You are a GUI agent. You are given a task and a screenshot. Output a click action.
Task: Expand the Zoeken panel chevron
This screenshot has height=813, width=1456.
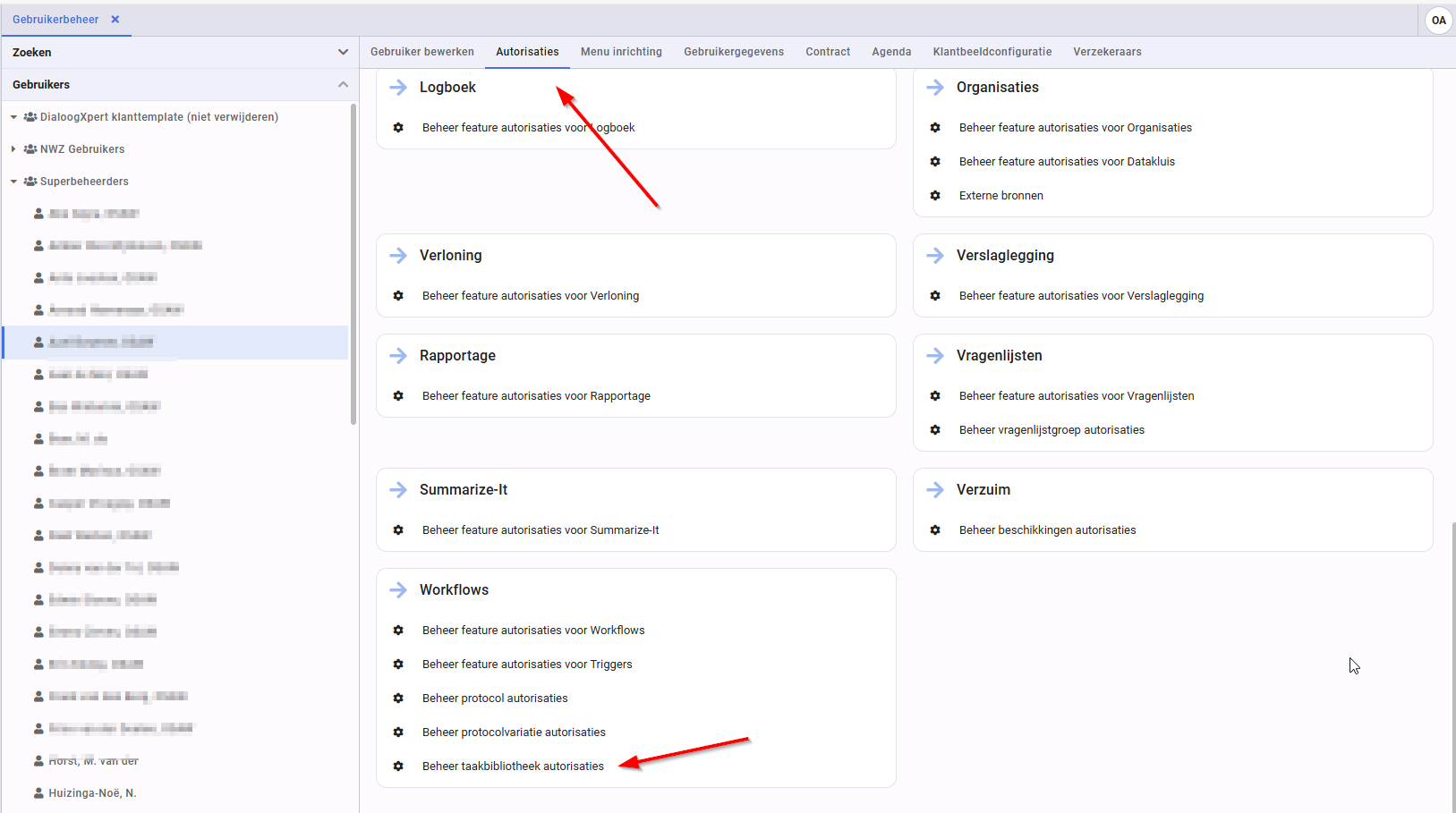(343, 52)
